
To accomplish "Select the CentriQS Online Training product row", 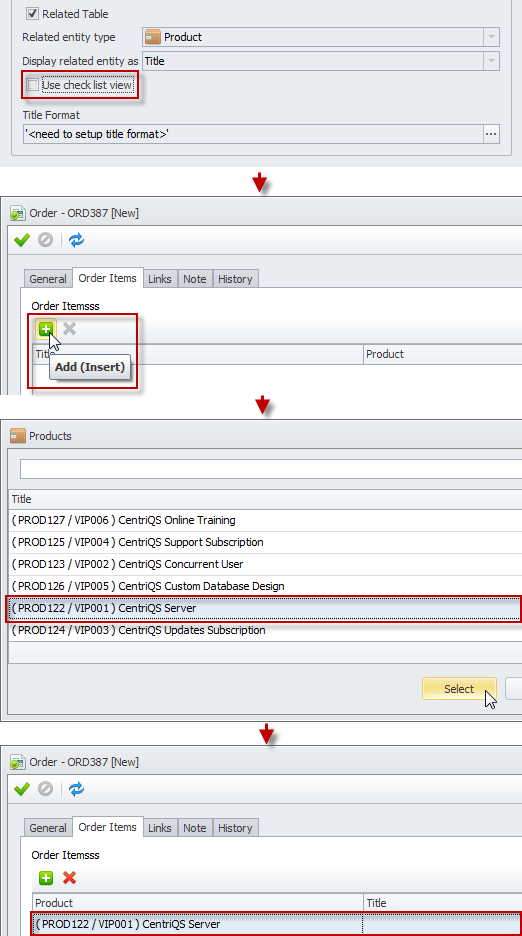I will pyautogui.click(x=265, y=521).
